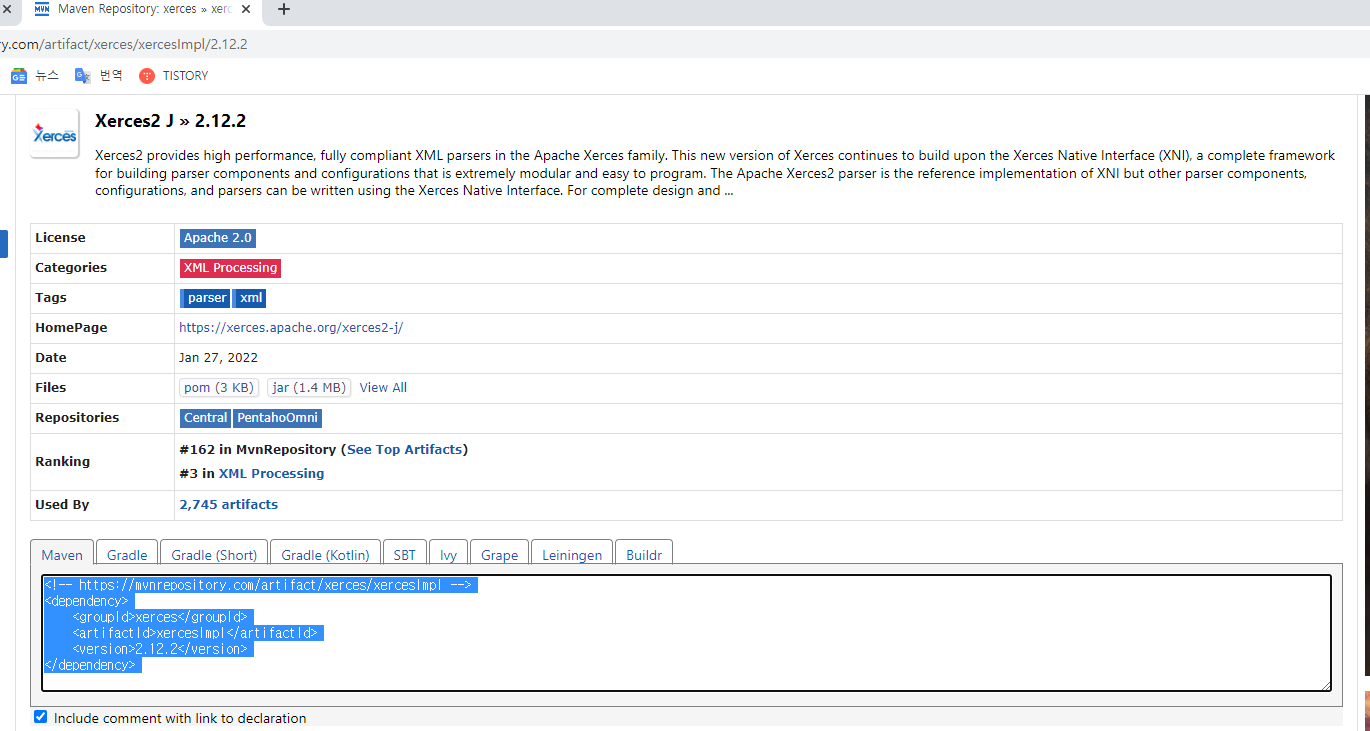Switch to the Grape tab

[499, 555]
